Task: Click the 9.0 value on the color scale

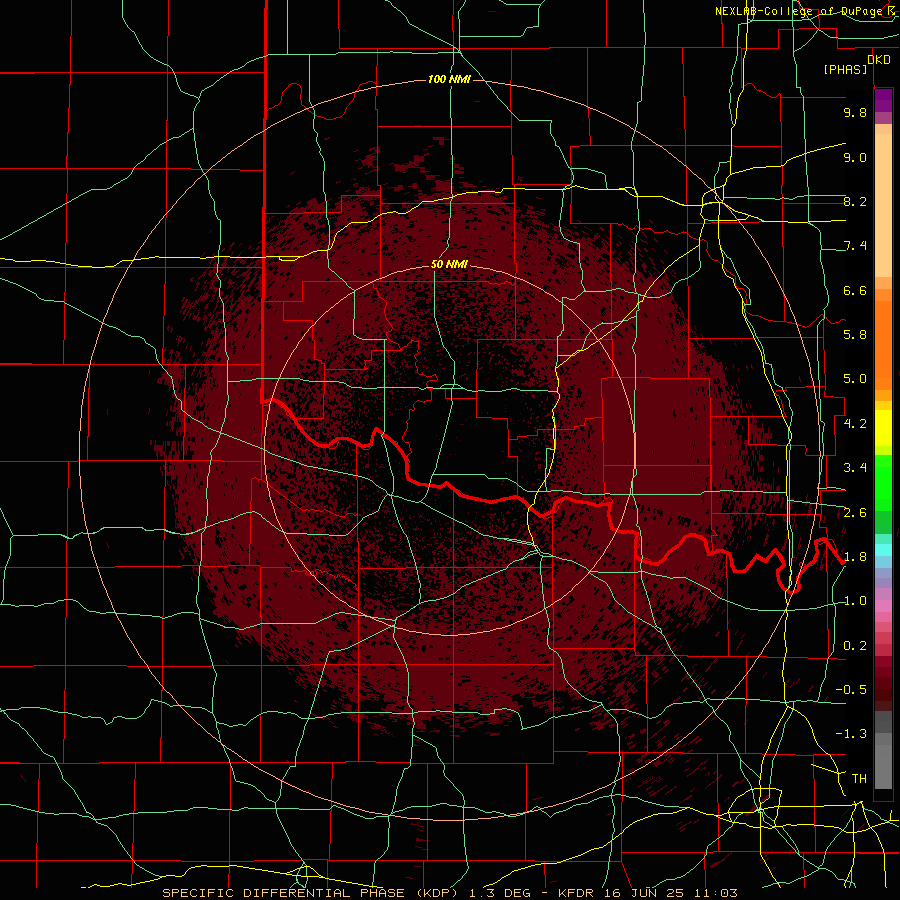Action: tap(855, 157)
